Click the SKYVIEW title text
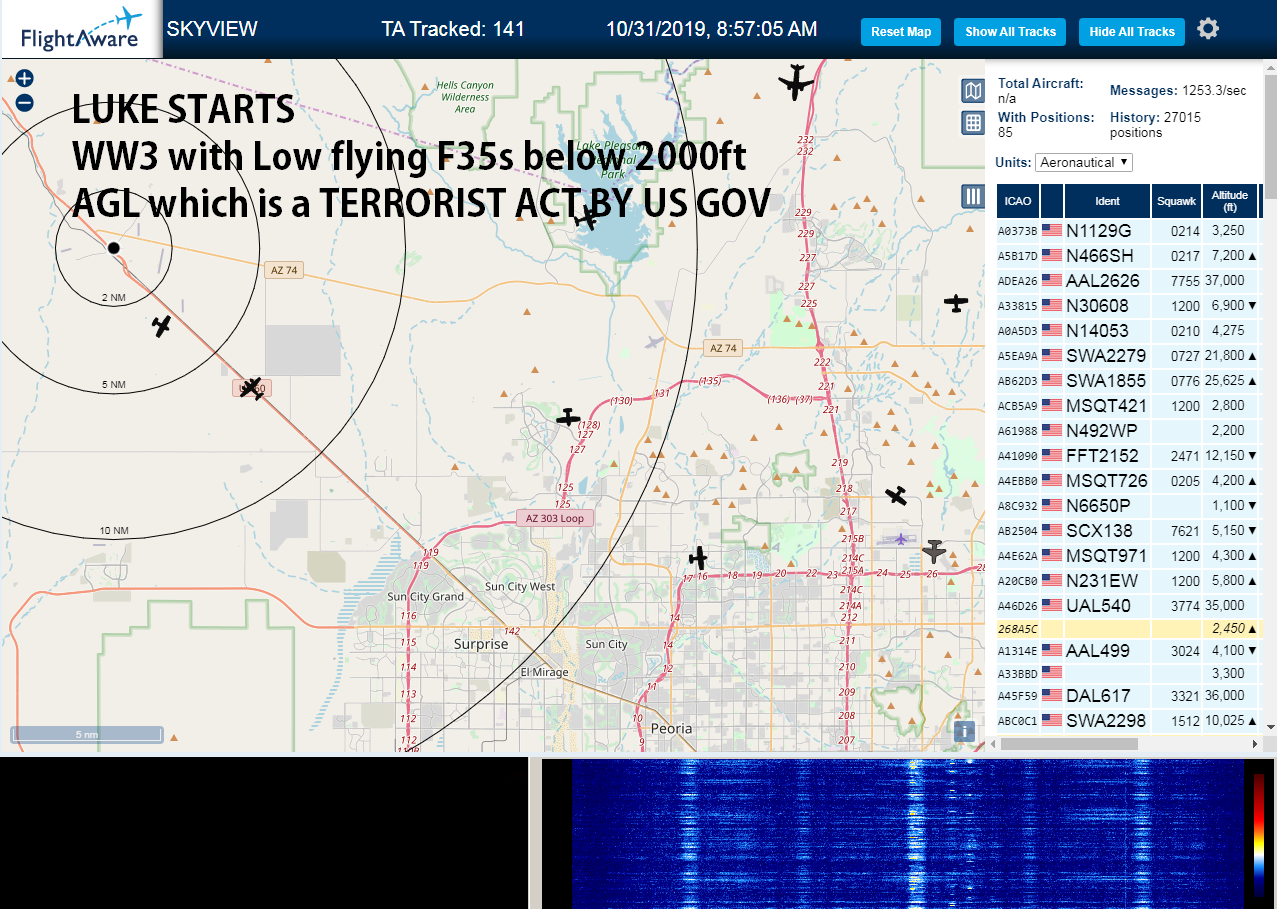Screen dimensions: 1277x909 tap(212, 29)
